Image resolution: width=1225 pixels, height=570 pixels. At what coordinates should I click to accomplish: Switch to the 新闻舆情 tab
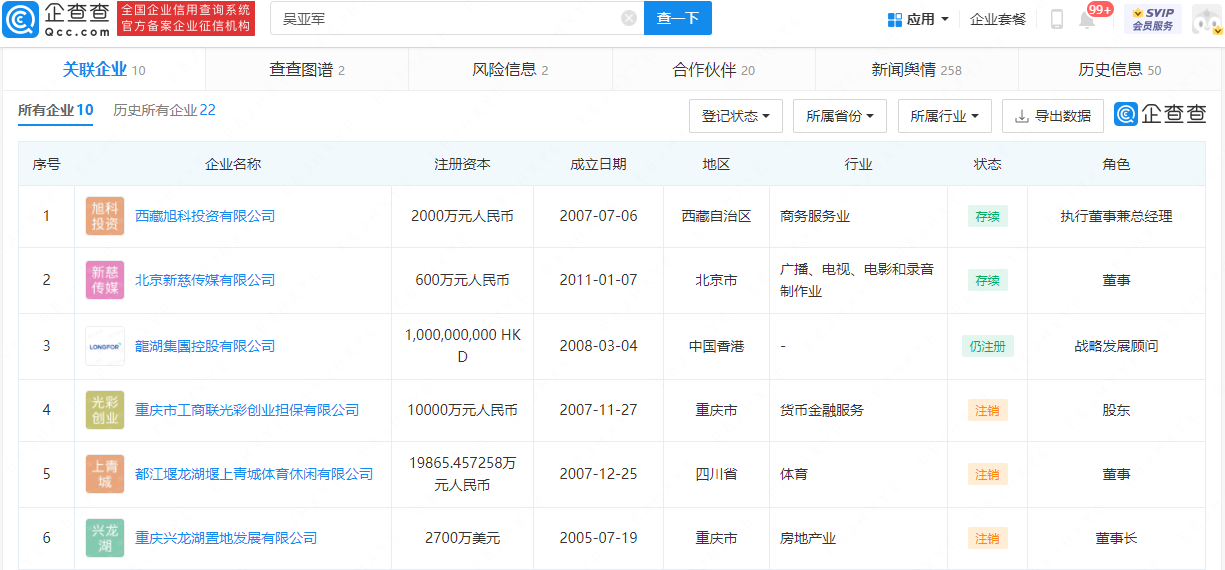pos(916,70)
